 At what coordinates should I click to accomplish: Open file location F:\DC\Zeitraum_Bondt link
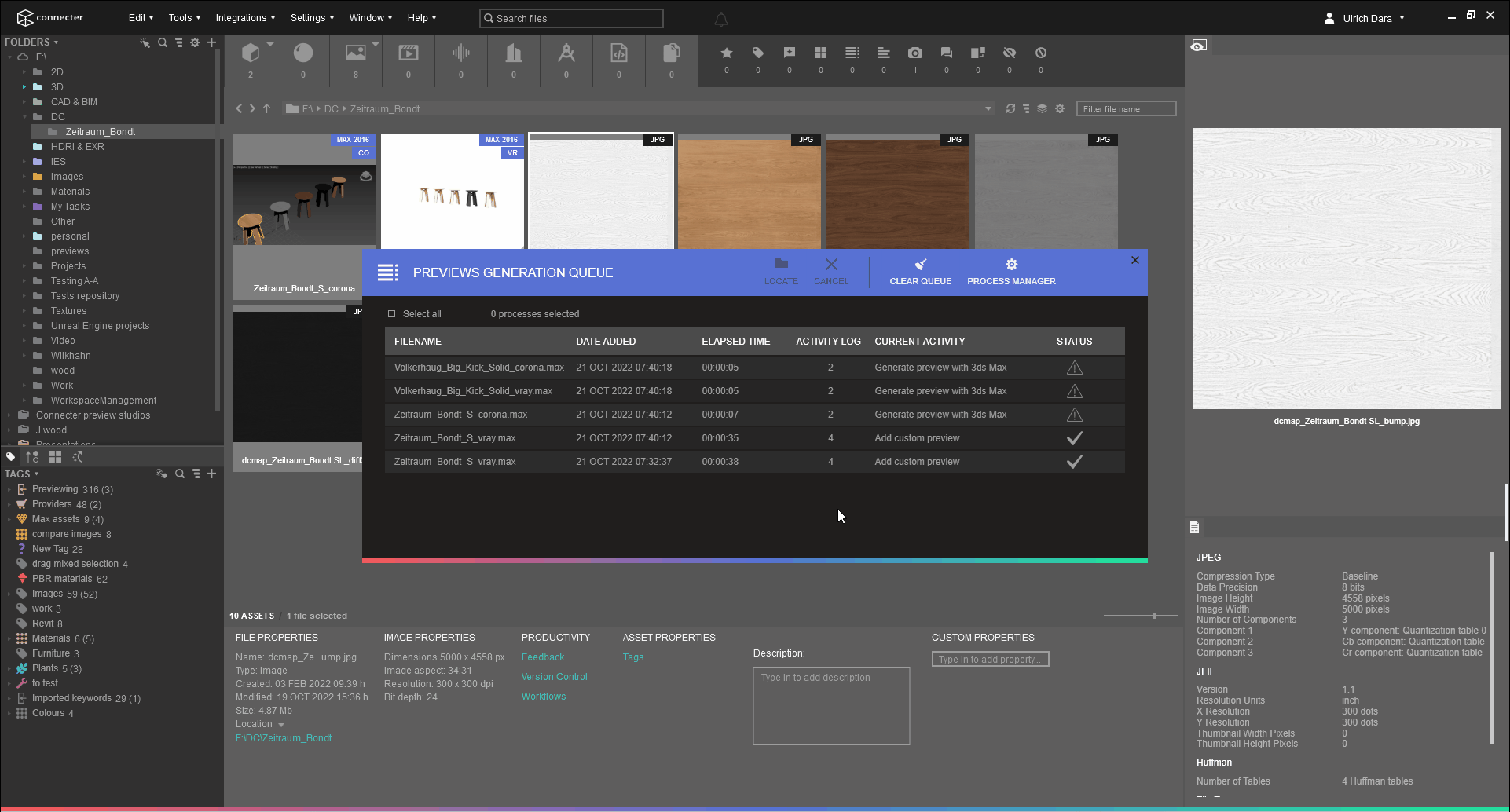click(x=284, y=738)
